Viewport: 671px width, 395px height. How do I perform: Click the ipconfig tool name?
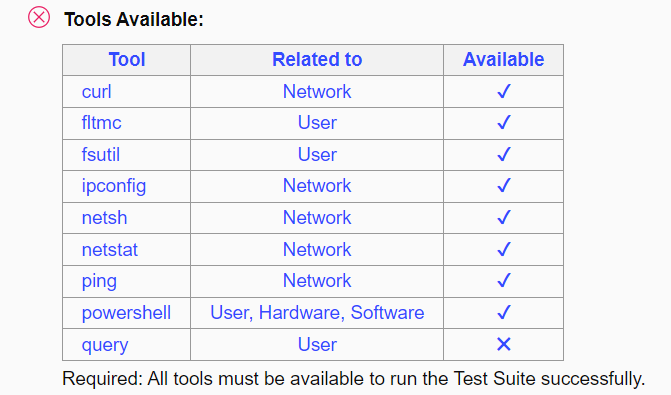click(x=114, y=186)
